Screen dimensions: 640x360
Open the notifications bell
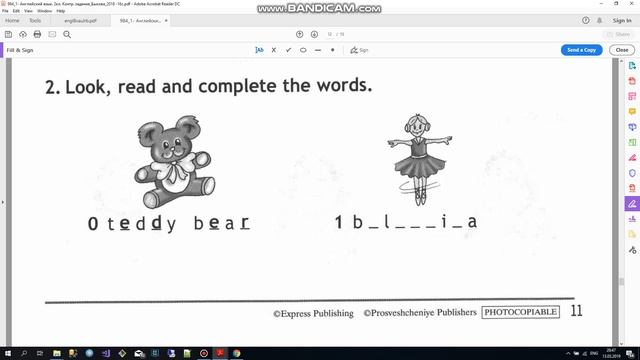click(600, 20)
